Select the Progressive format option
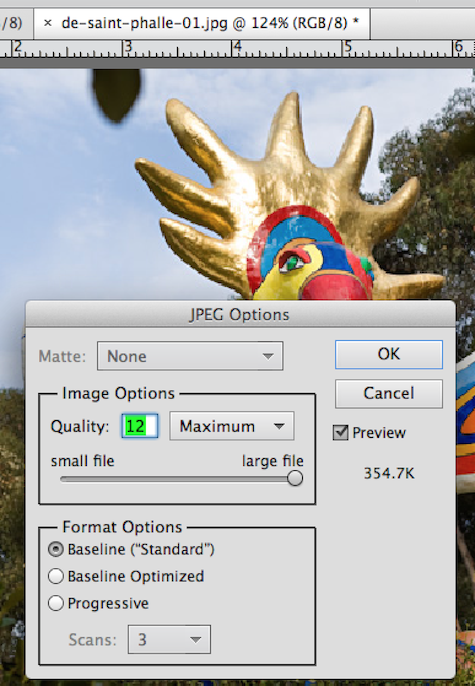The image size is (475, 686). 56,603
